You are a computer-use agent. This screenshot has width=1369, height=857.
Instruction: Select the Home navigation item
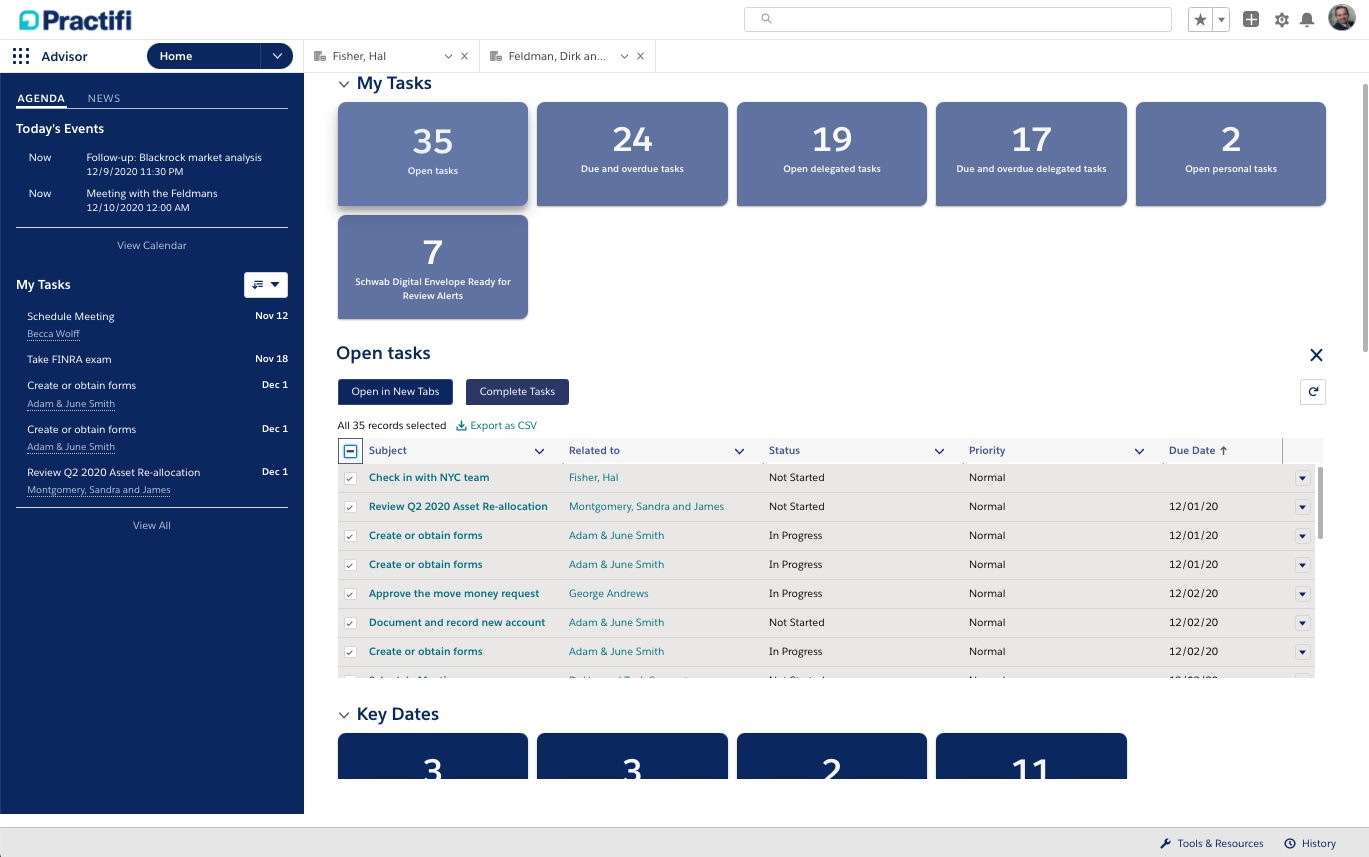(x=203, y=56)
